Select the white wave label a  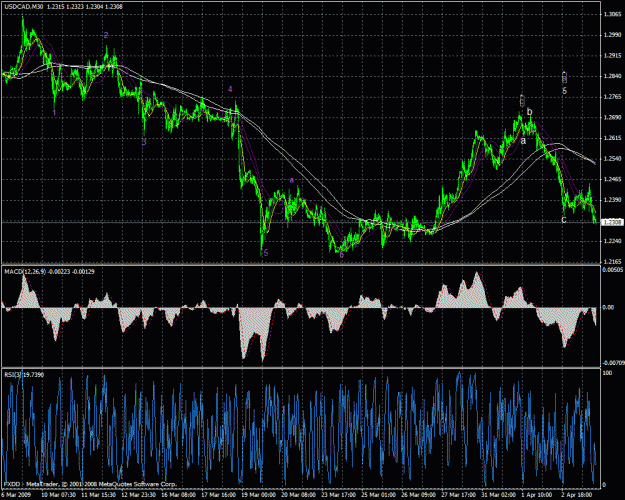coord(523,141)
